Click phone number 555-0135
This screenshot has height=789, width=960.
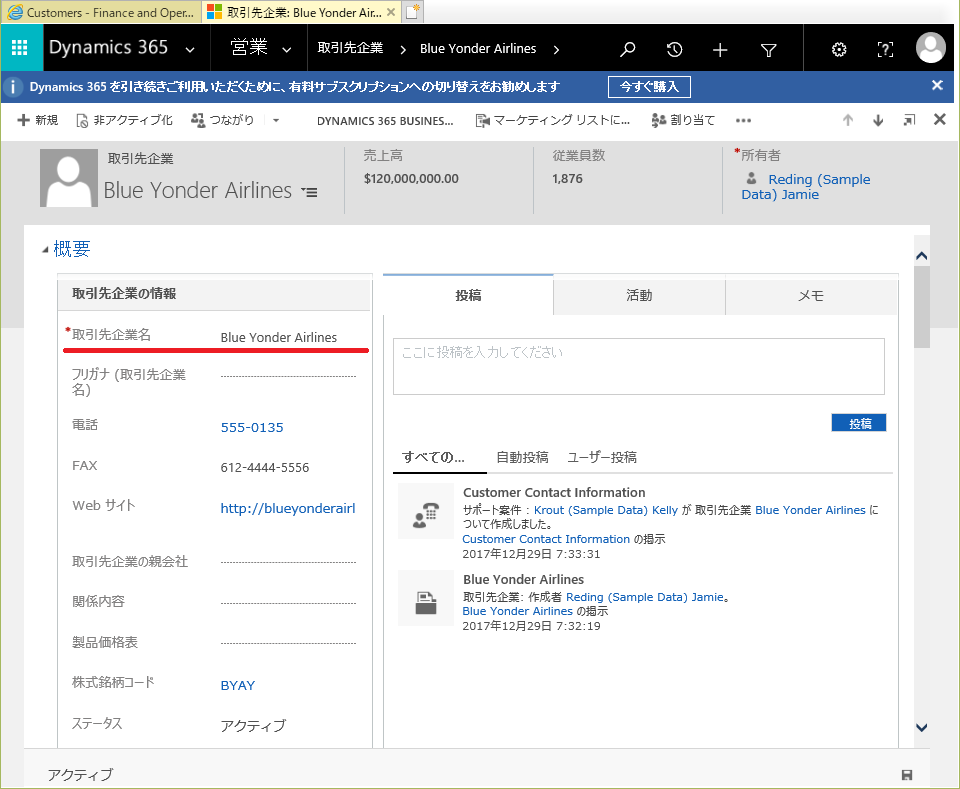(x=252, y=427)
